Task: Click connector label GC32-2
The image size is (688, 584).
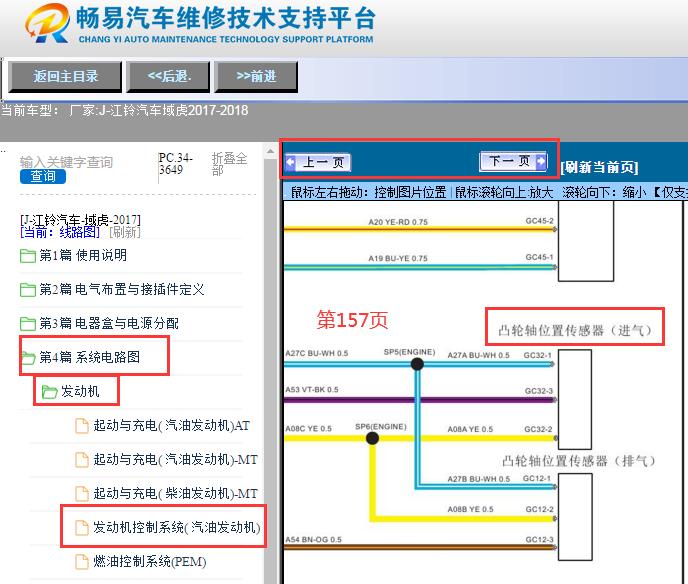Action: point(538,429)
